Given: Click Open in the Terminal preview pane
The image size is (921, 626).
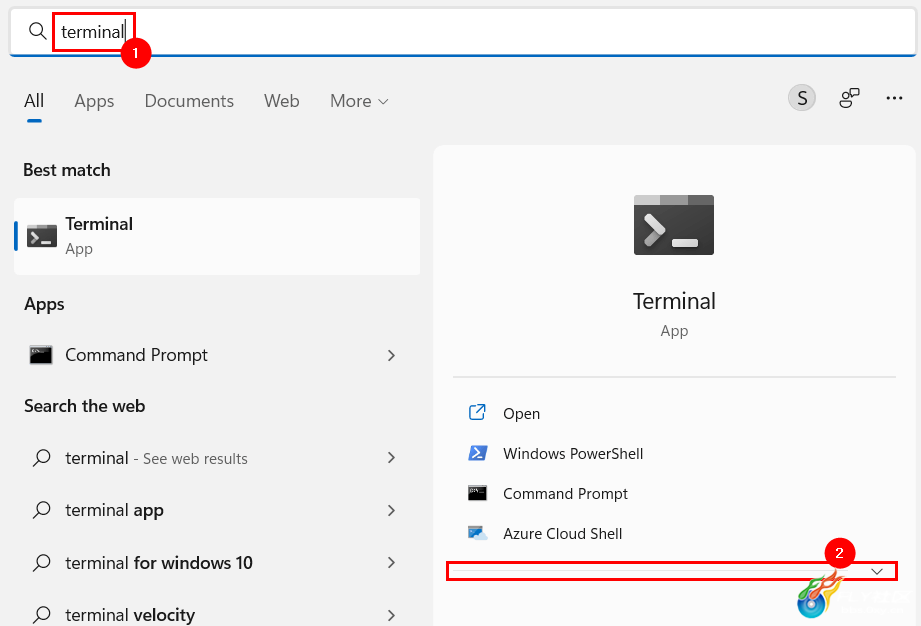Looking at the screenshot, I should (x=674, y=413).
